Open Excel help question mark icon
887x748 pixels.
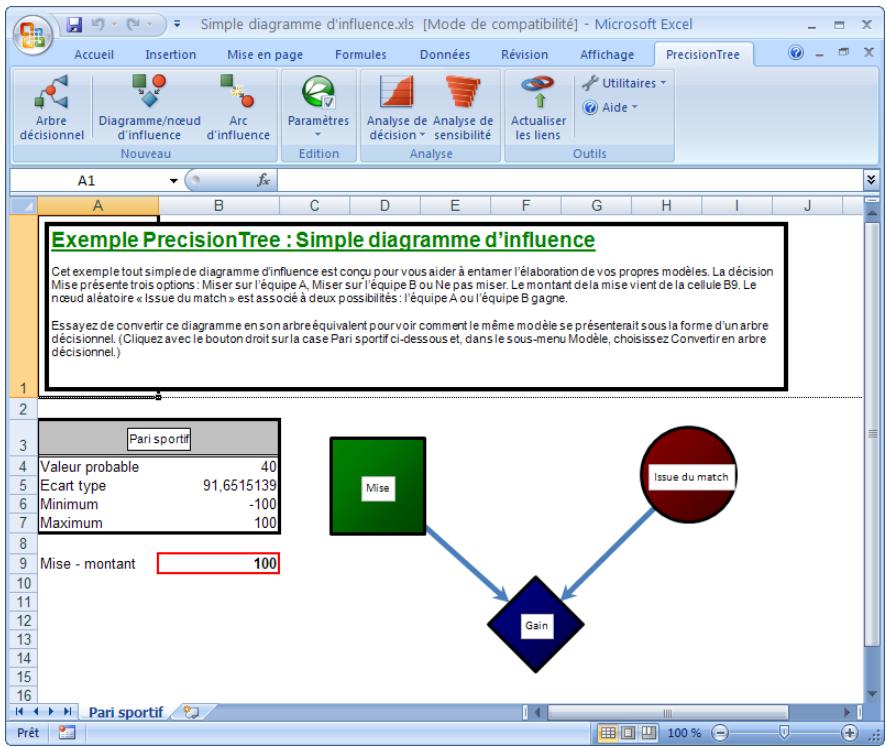pos(795,53)
